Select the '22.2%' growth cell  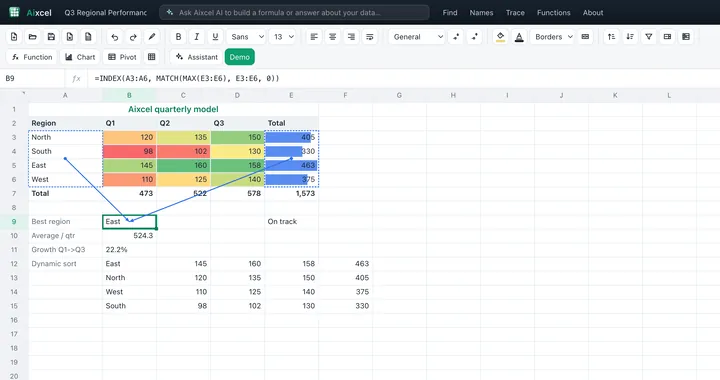(129, 250)
